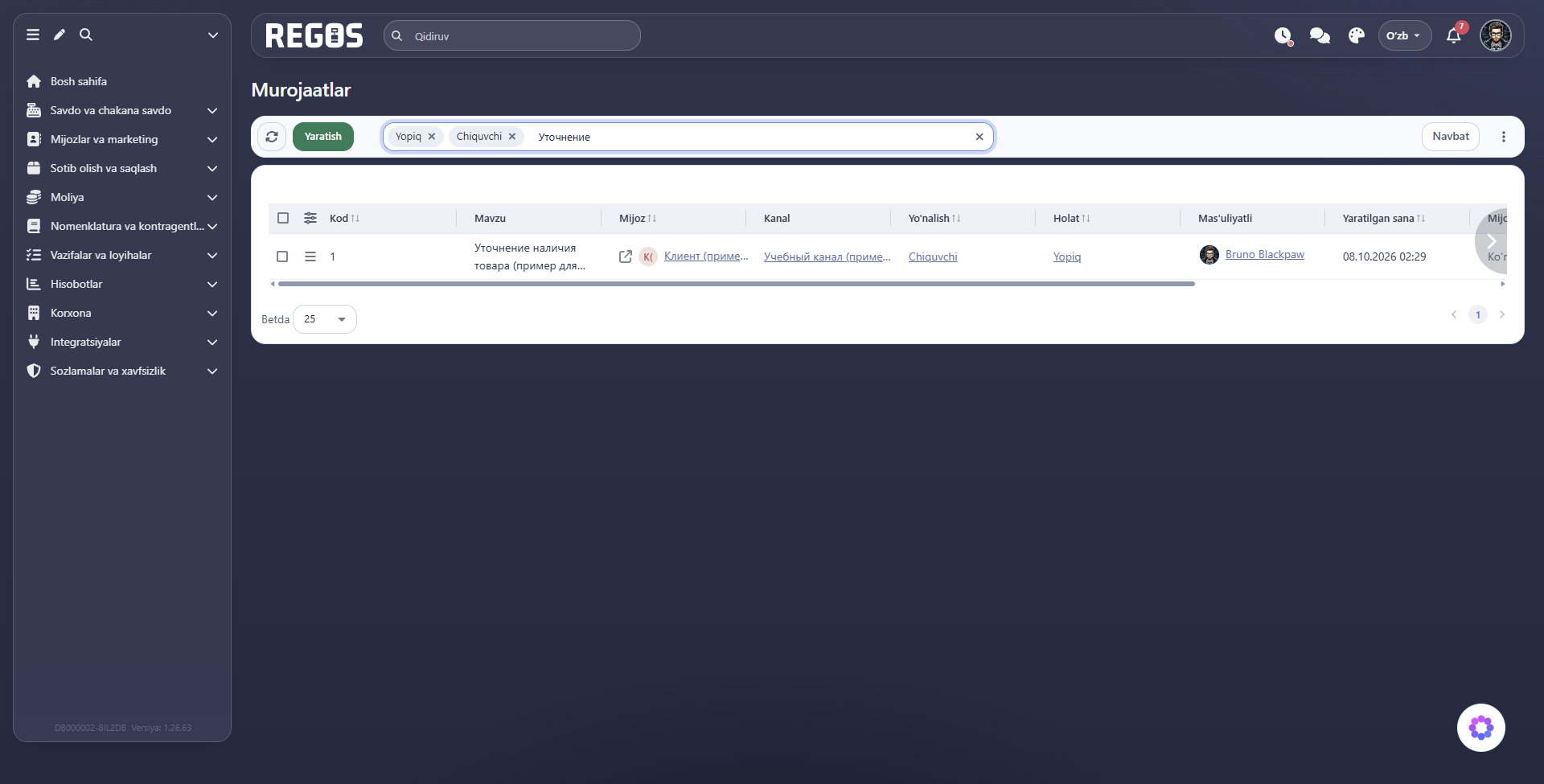Tick the select-all checkbox in table header
The image size is (1544, 784).
283,218
